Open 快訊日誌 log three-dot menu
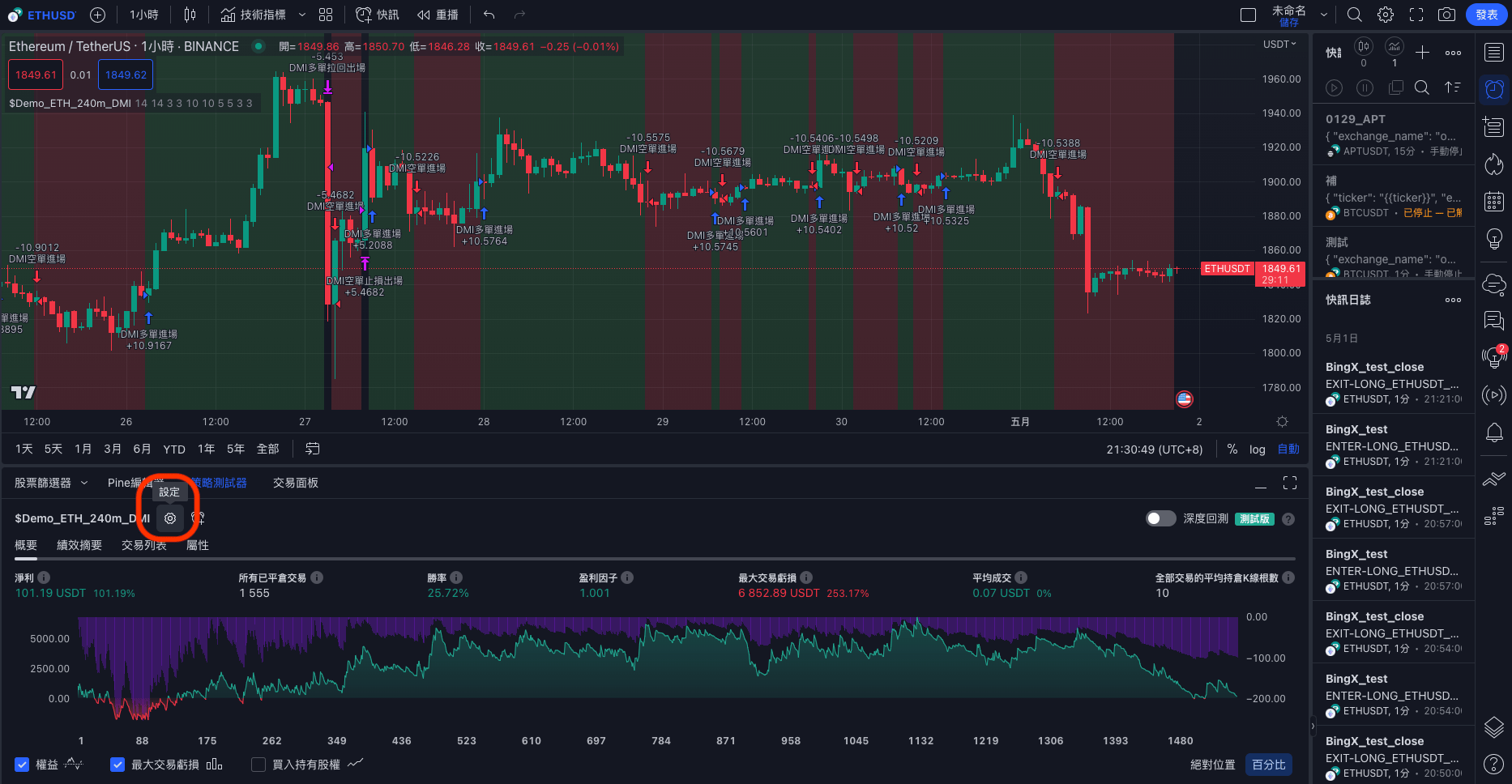Image resolution: width=1512 pixels, height=784 pixels. (x=1453, y=300)
